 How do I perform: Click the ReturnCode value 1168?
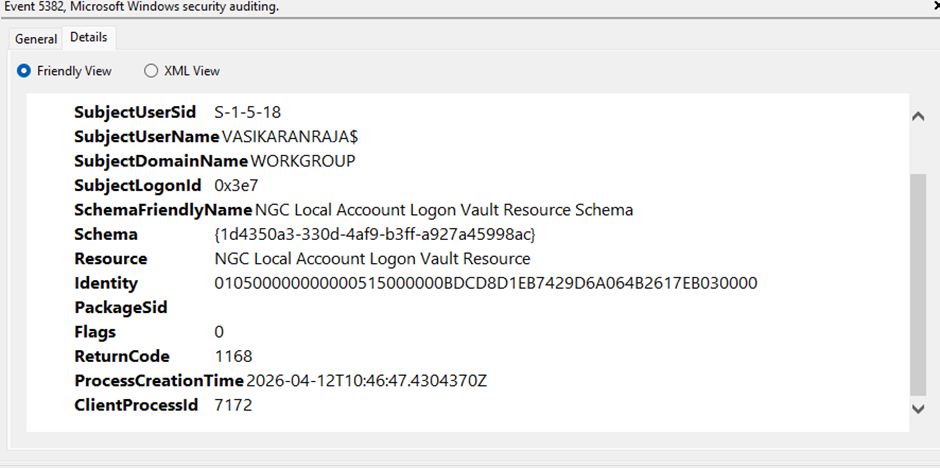(233, 357)
